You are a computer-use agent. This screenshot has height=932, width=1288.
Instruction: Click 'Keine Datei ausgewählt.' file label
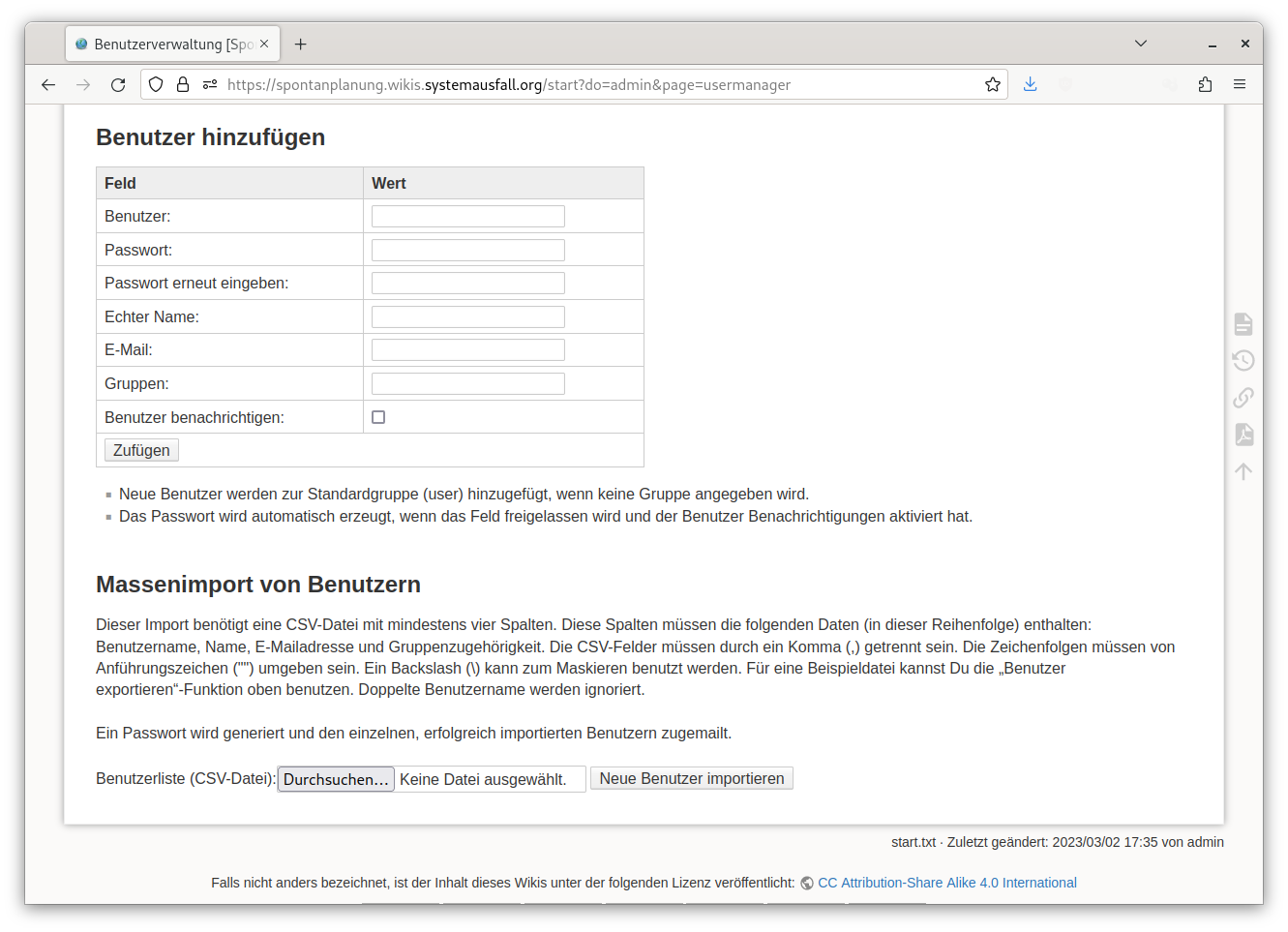coord(483,779)
